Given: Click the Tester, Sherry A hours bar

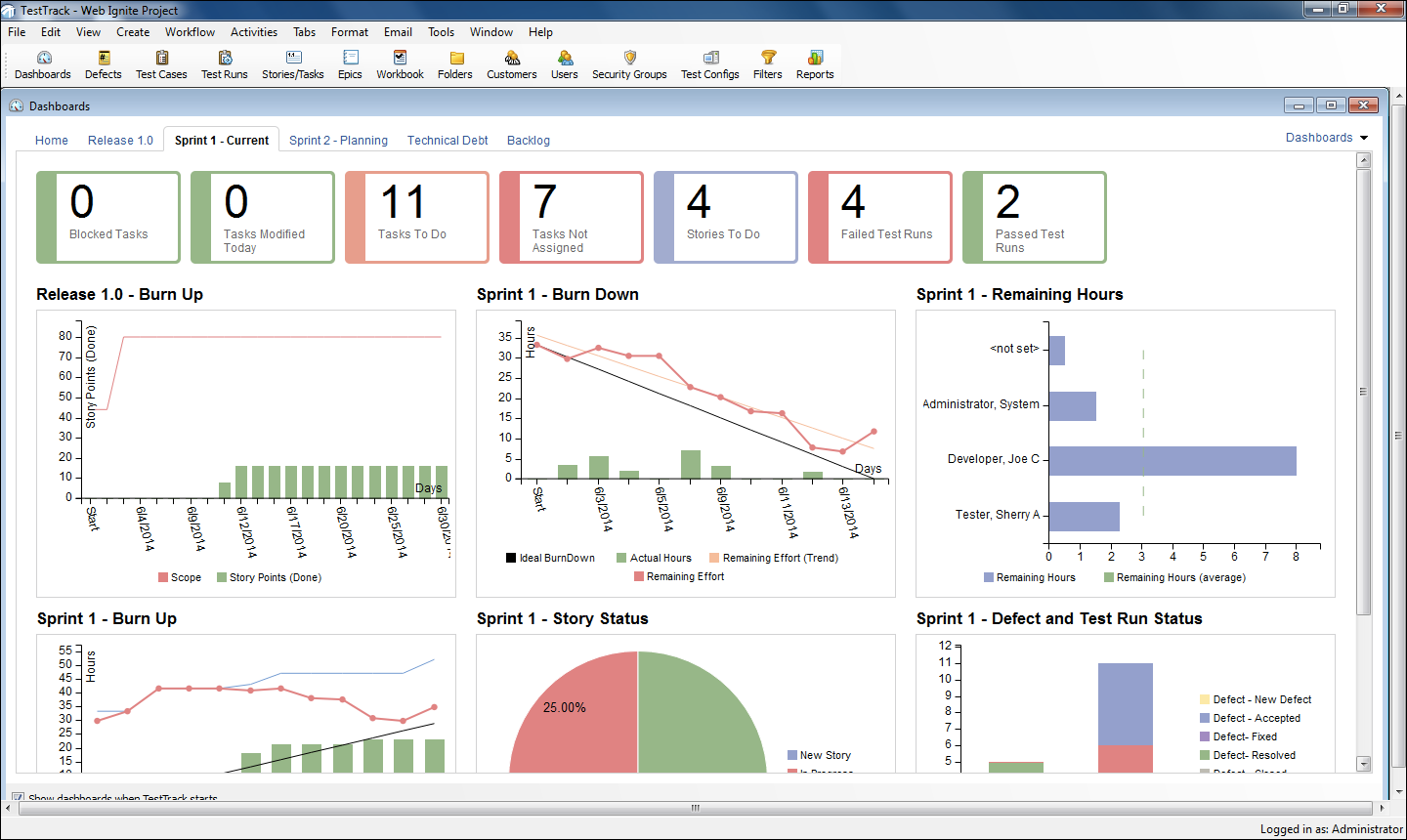Looking at the screenshot, I should click(1085, 517).
